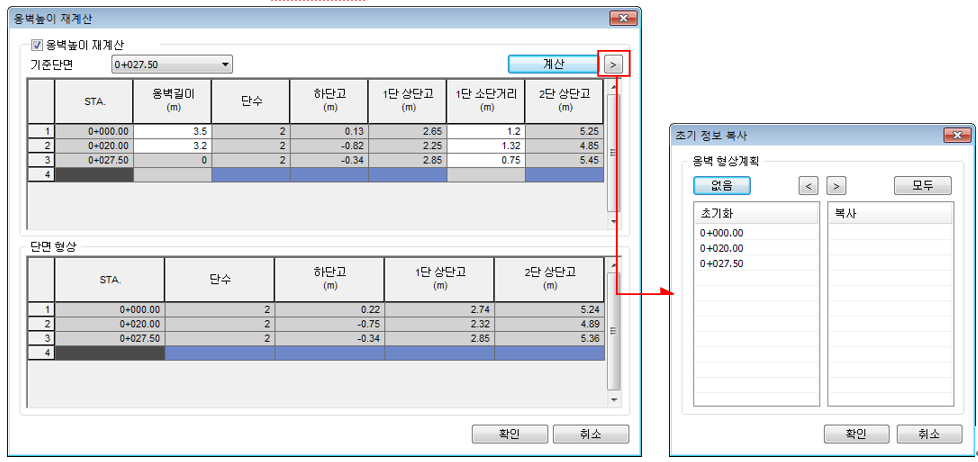The width and height of the screenshot is (978, 462).
Task: Click the 모두 button
Action: 922,186
